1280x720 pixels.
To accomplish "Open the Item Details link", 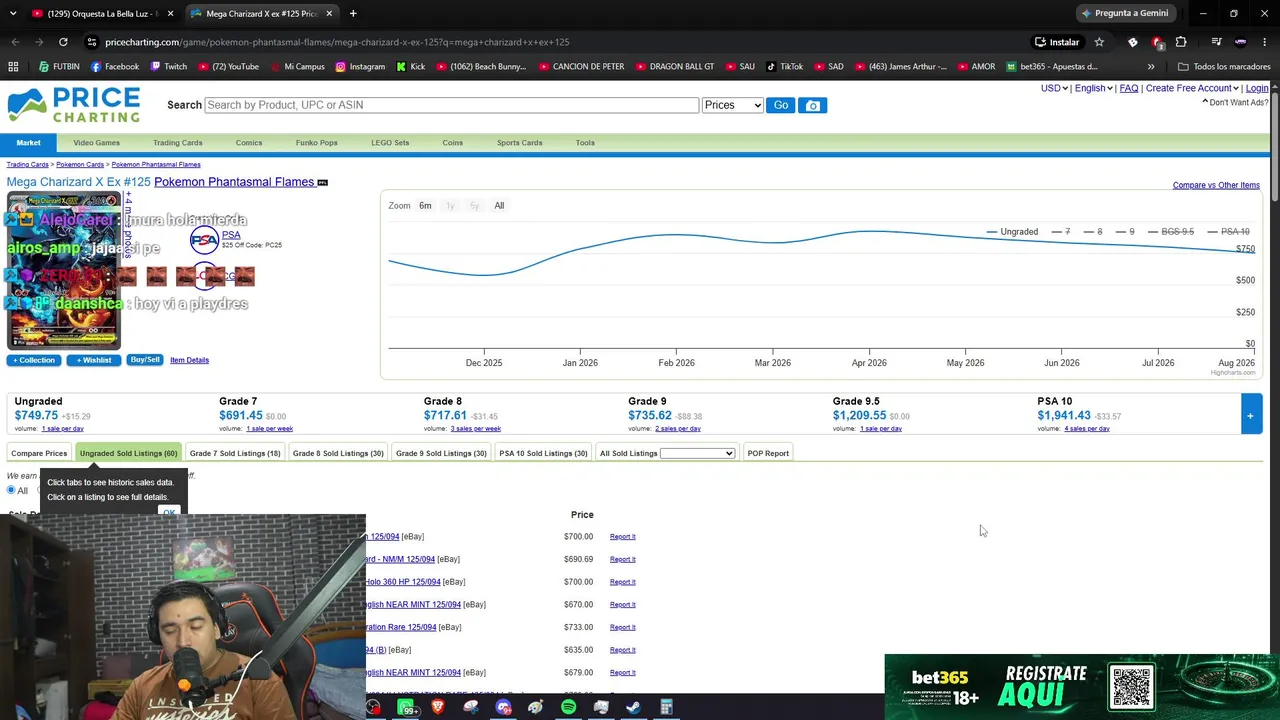I will point(189,360).
